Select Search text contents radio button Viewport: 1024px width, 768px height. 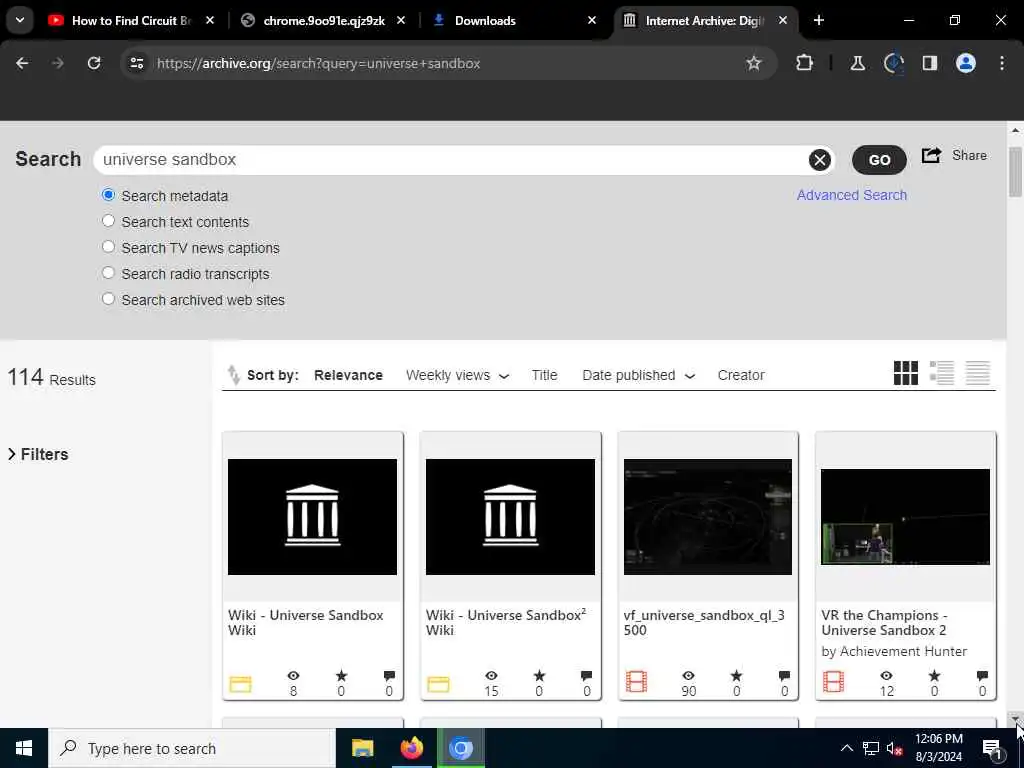[108, 221]
